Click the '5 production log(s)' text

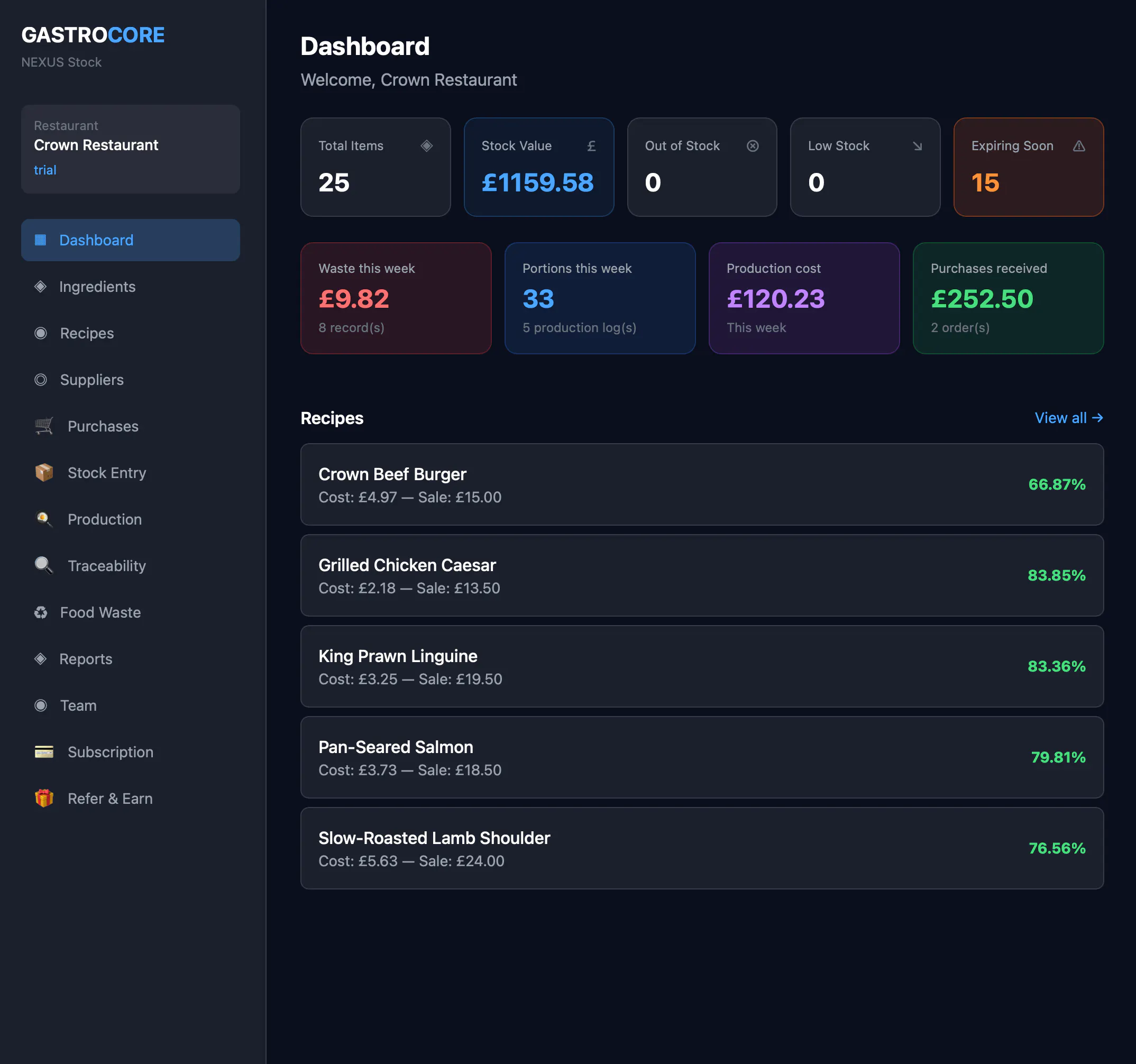tap(580, 327)
